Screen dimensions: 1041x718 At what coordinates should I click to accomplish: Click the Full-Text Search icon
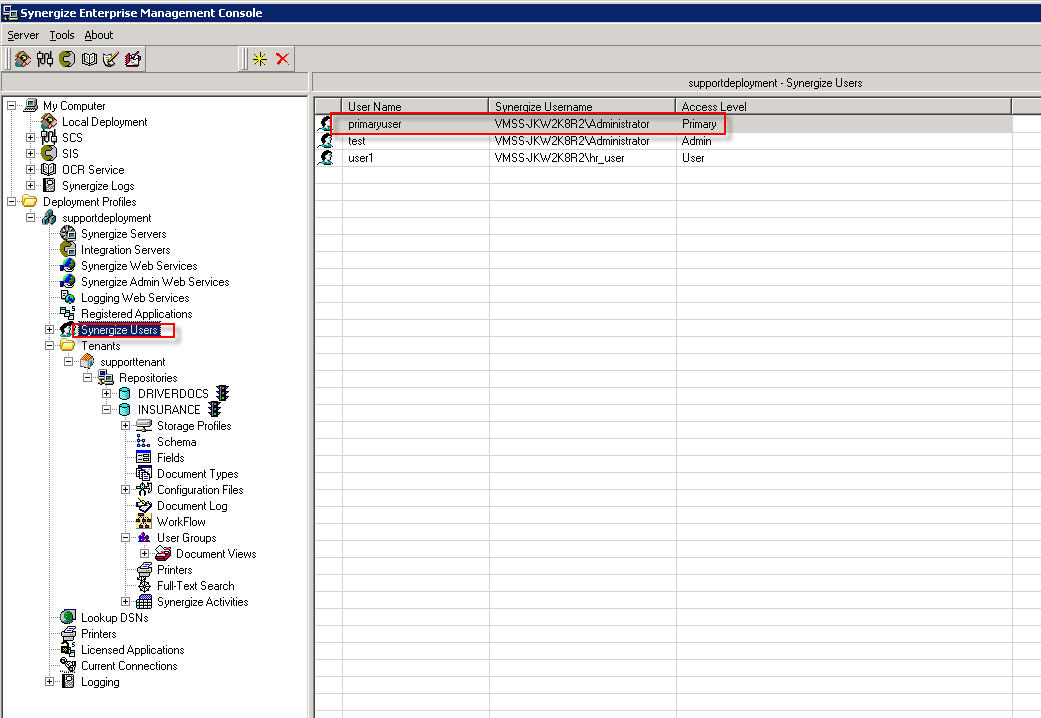[x=143, y=585]
